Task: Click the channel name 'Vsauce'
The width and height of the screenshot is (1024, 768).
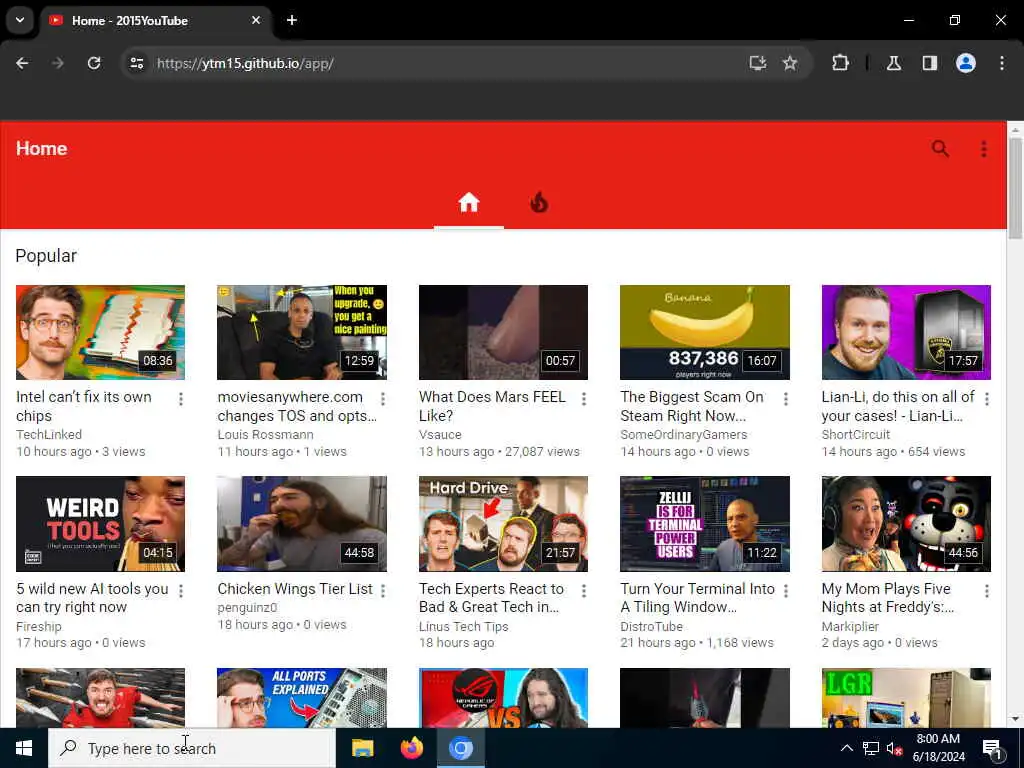Action: [440, 435]
